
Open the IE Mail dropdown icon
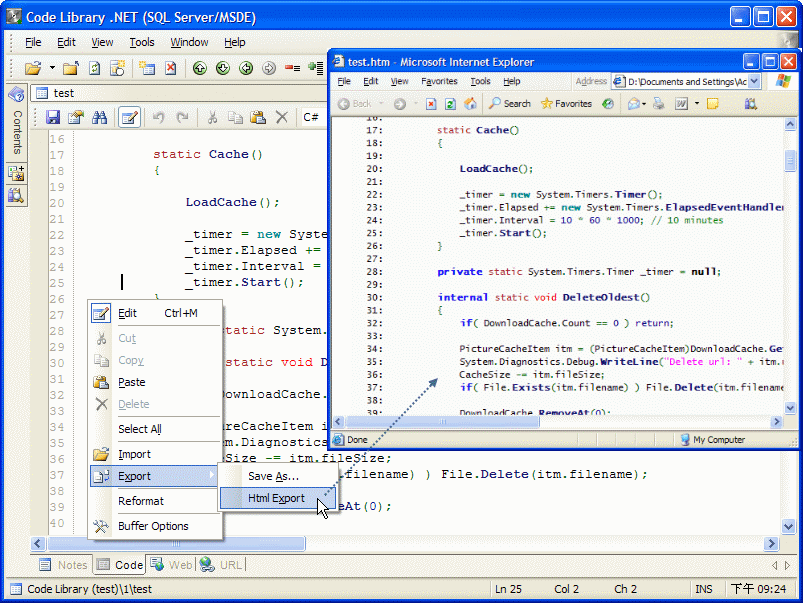(x=636, y=103)
